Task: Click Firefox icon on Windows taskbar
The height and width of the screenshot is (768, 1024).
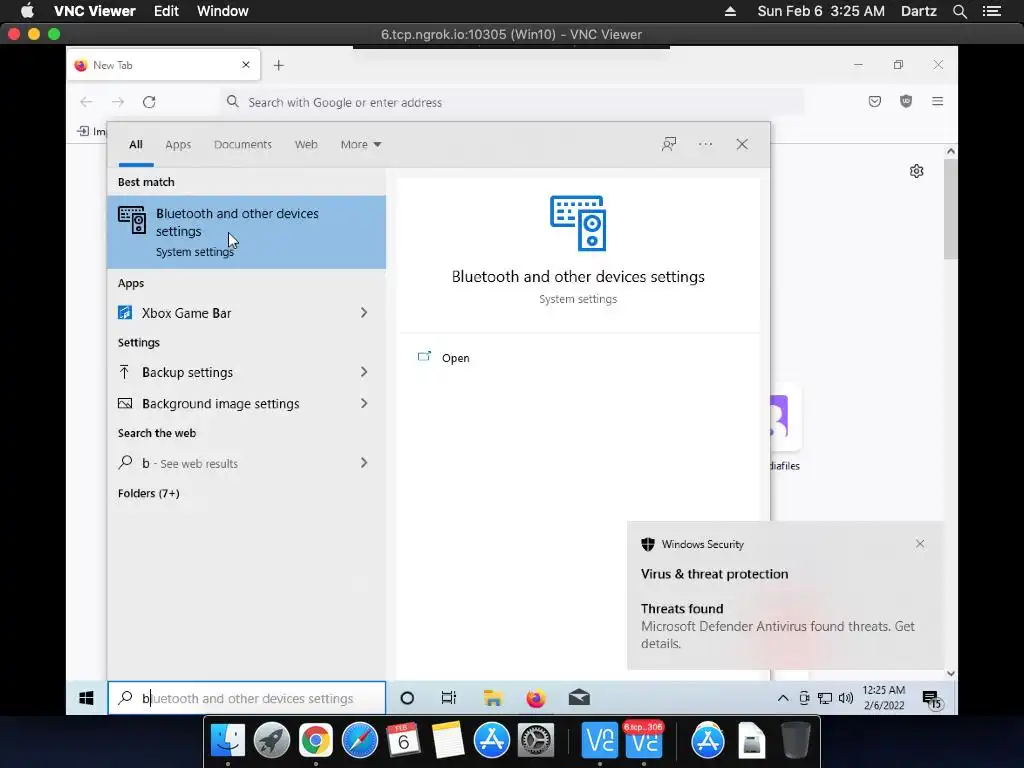Action: tap(536, 698)
